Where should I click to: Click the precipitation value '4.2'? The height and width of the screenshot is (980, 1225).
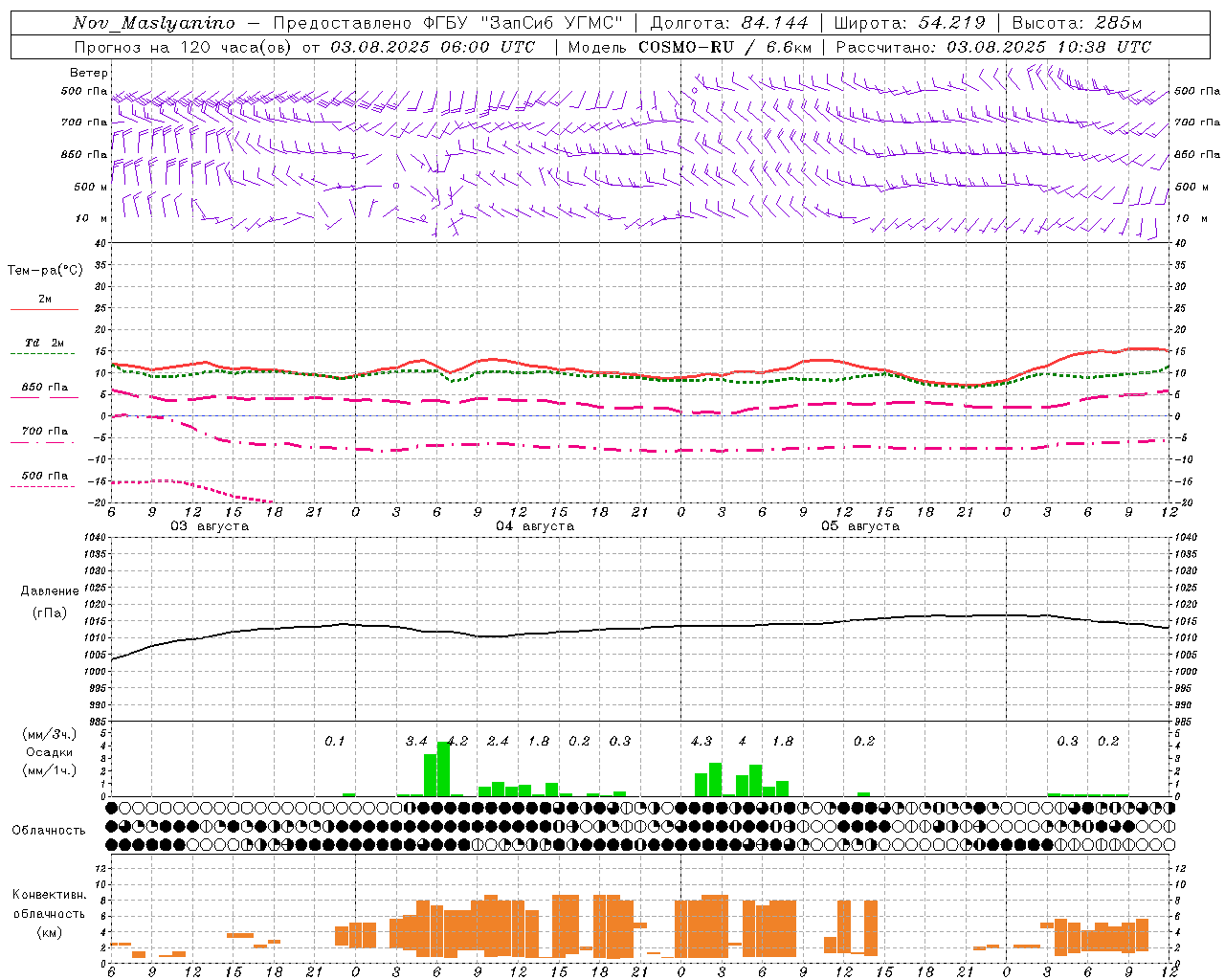pos(457,742)
